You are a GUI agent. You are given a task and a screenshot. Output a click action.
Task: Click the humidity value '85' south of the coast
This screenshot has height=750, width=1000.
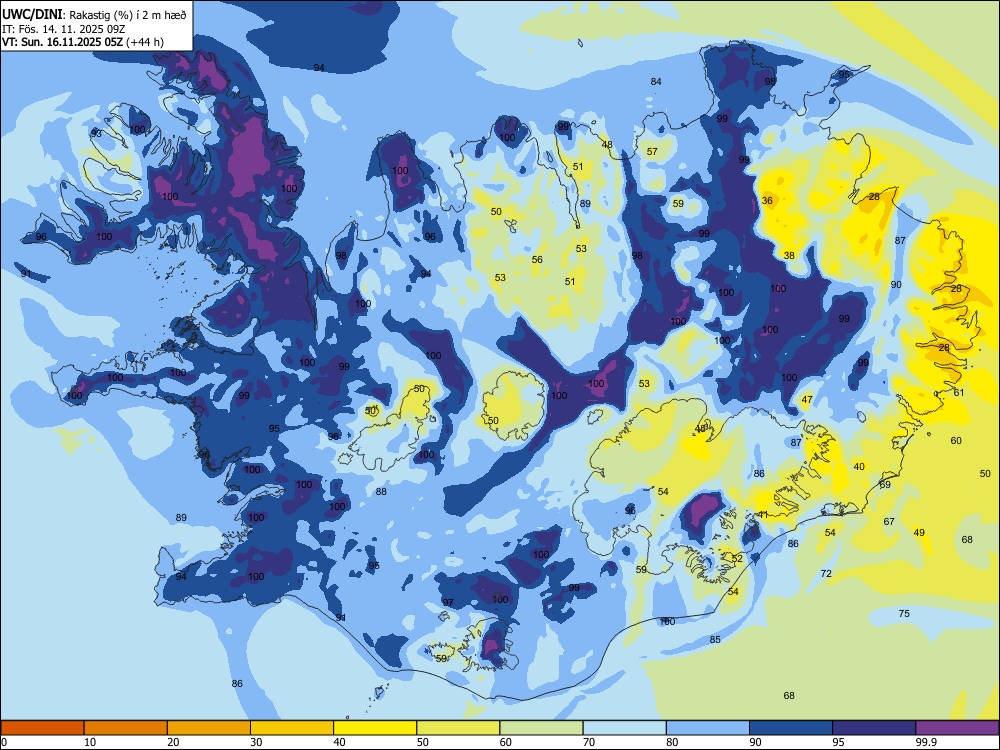[715, 640]
